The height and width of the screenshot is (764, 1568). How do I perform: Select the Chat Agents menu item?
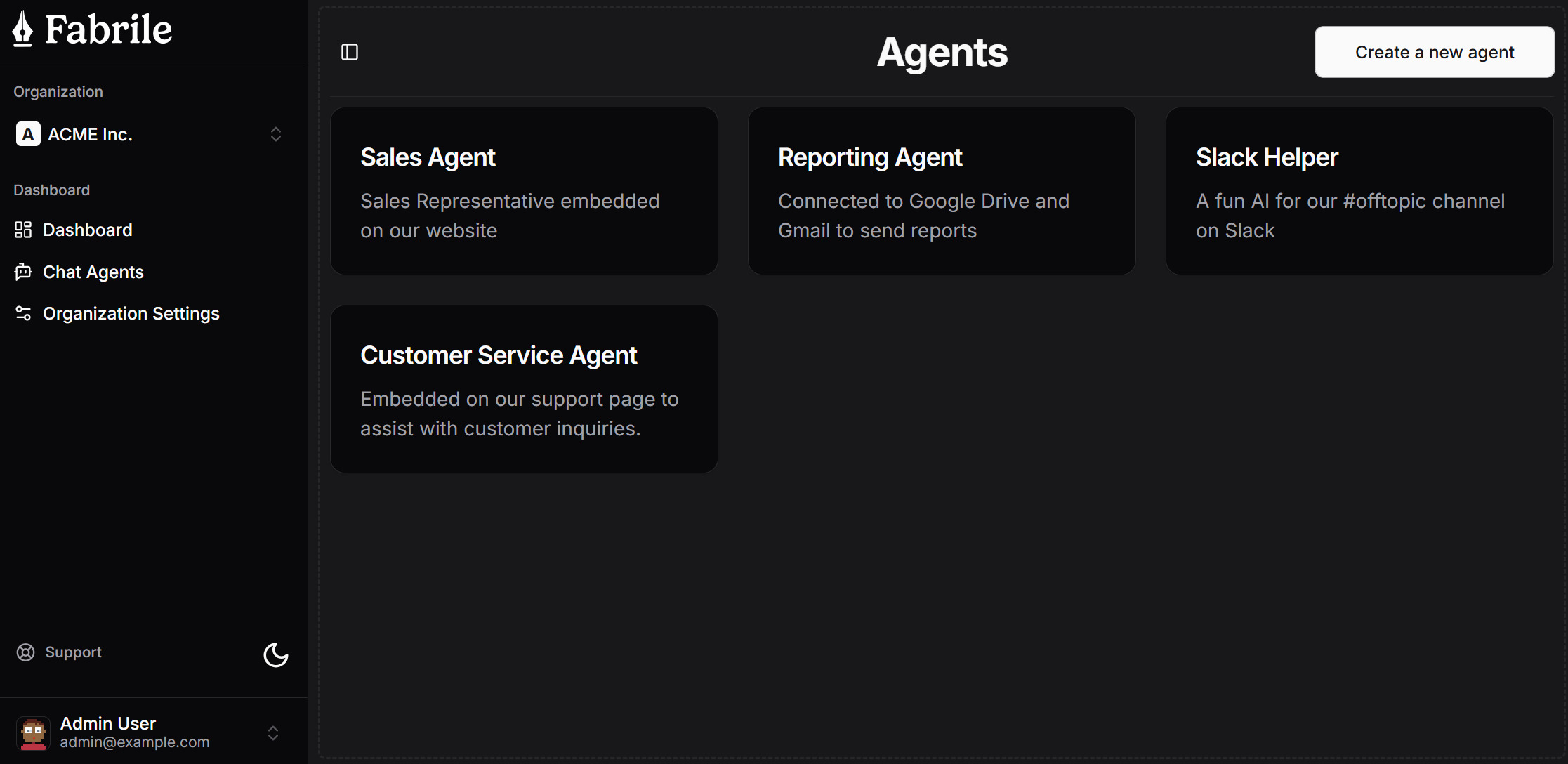(x=93, y=272)
